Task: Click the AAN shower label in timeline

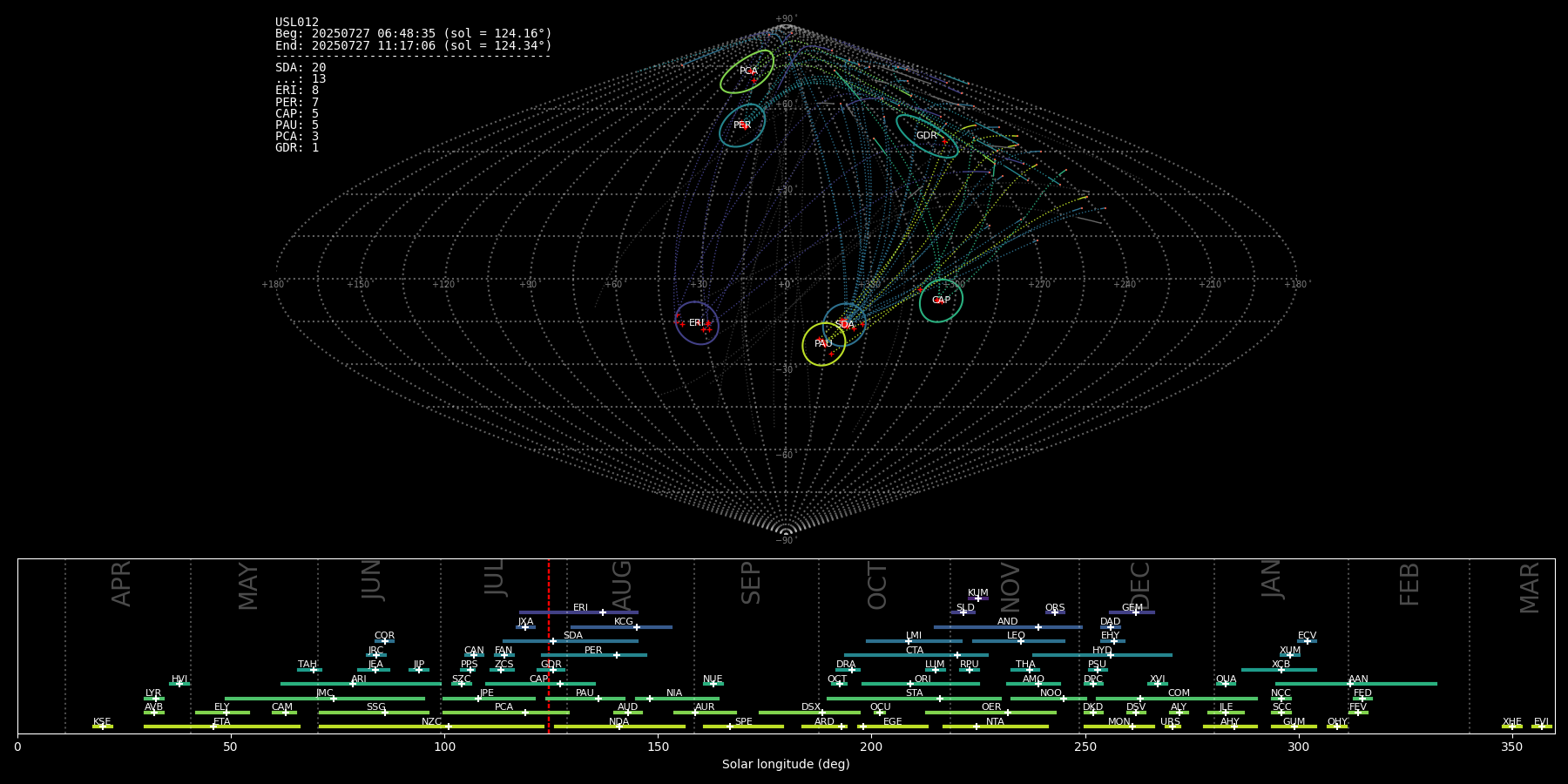Action: [x=1358, y=679]
